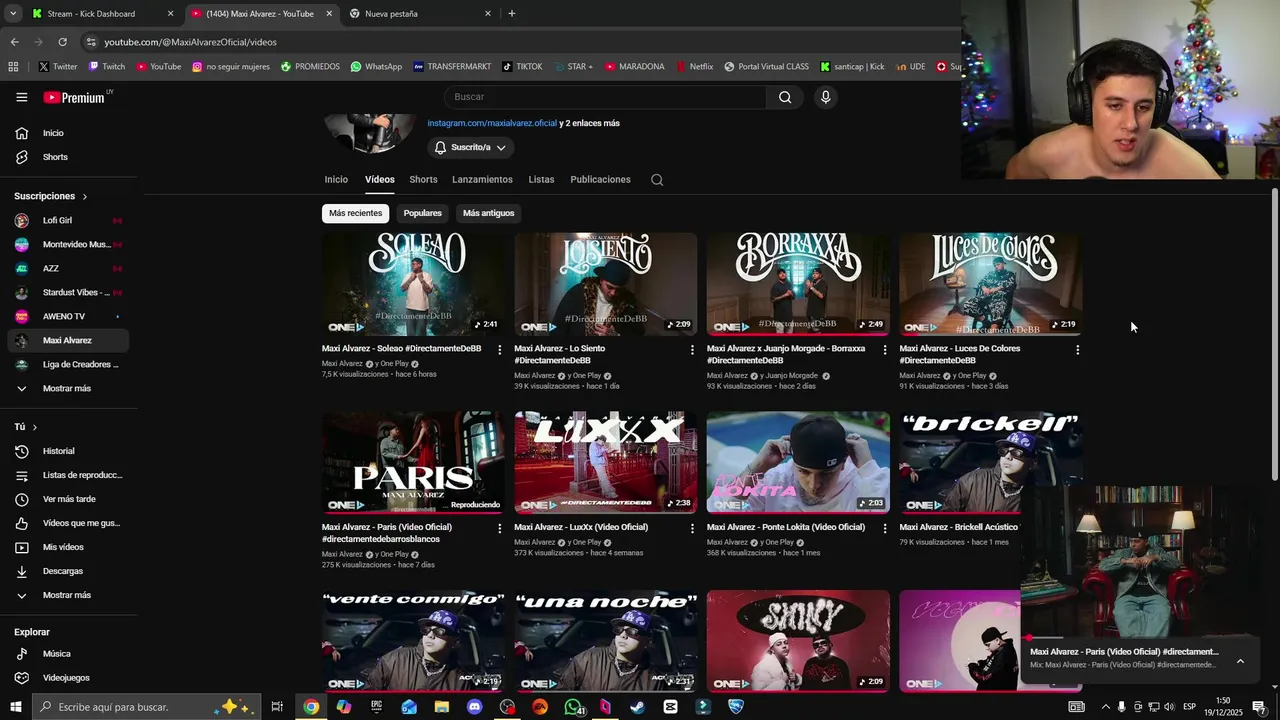1280x720 pixels.
Task: Open Steam from the taskbar
Action: click(637, 707)
